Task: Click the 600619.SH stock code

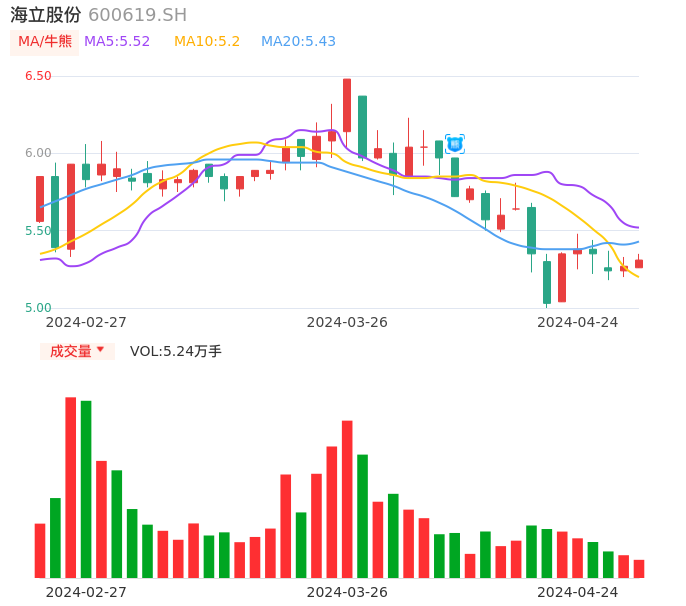Action: [137, 15]
